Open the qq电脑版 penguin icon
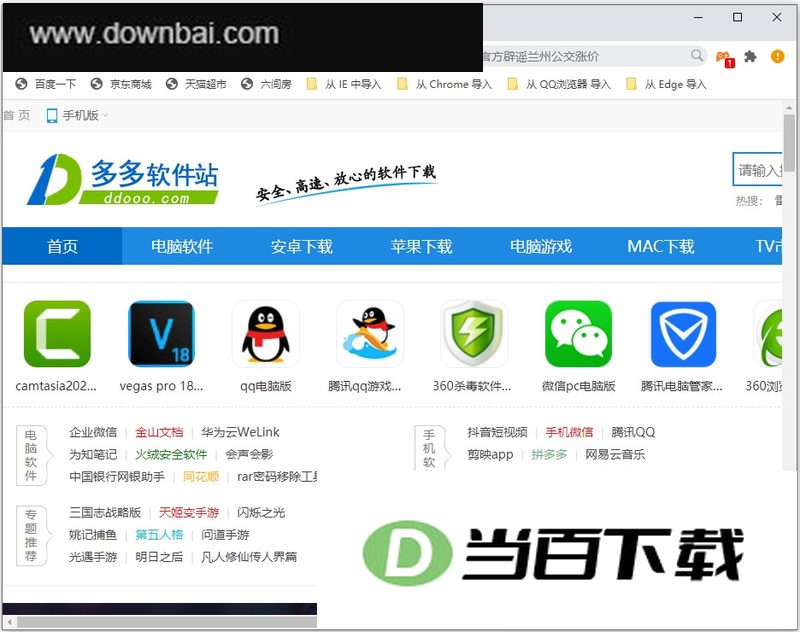 pyautogui.click(x=265, y=334)
